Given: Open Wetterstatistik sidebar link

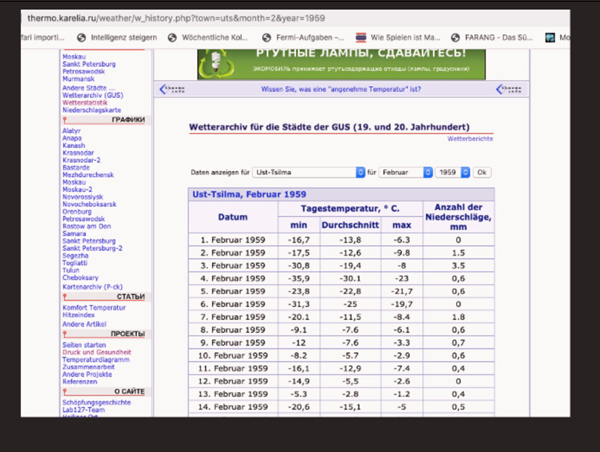Looking at the screenshot, I should (85, 103).
